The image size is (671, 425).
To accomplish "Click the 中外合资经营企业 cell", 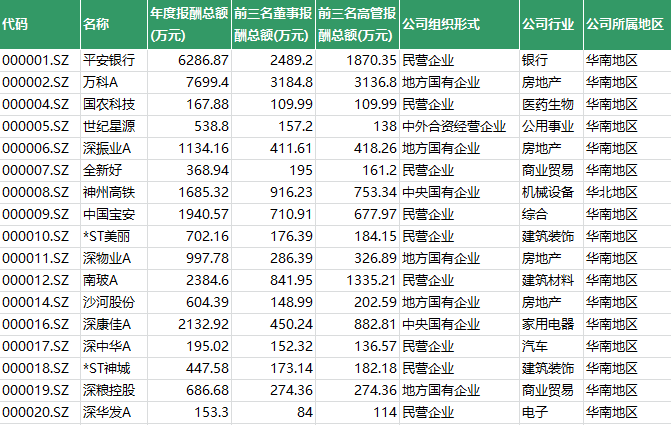I will tap(457, 126).
